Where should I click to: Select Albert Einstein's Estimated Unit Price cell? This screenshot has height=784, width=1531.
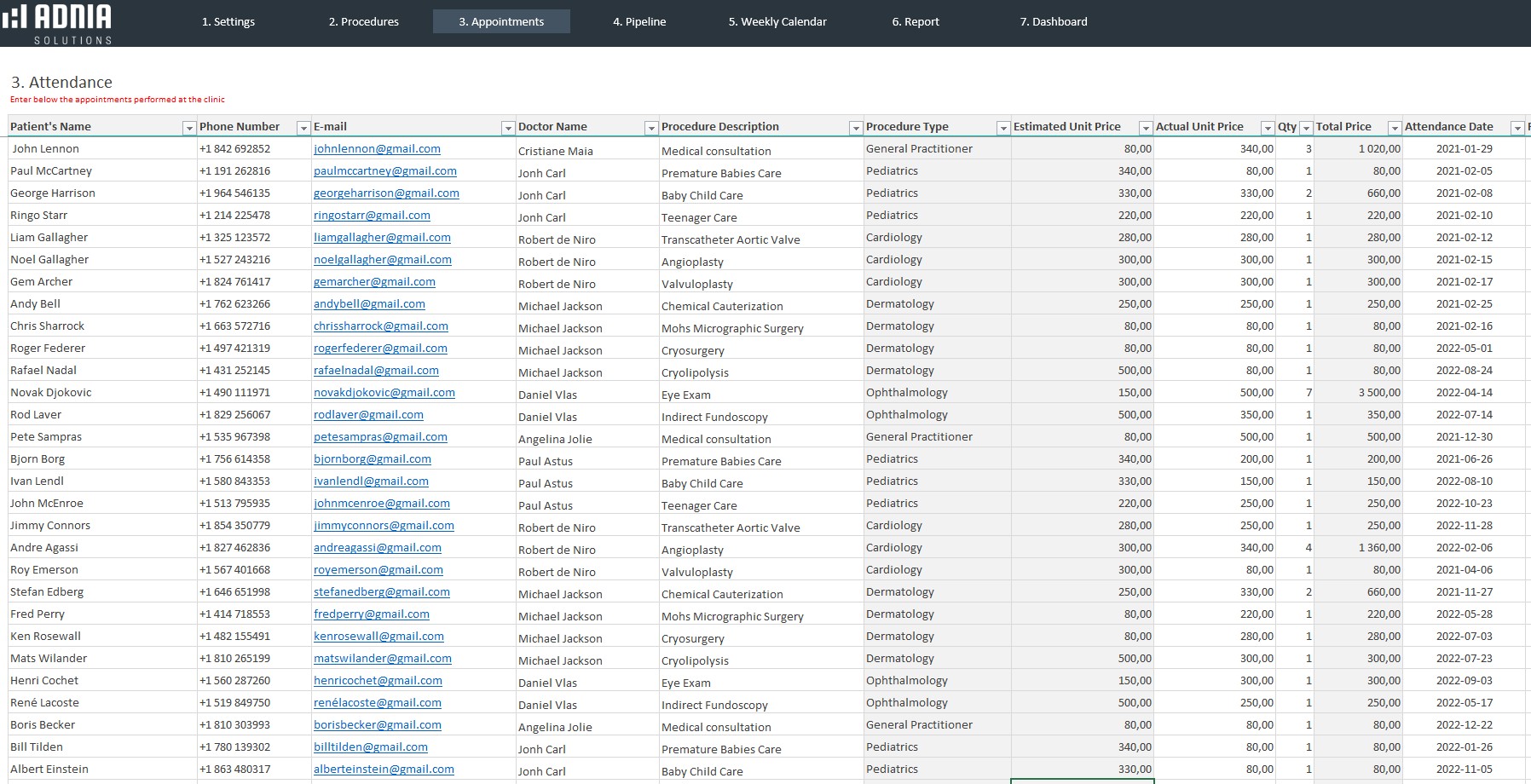1082,769
